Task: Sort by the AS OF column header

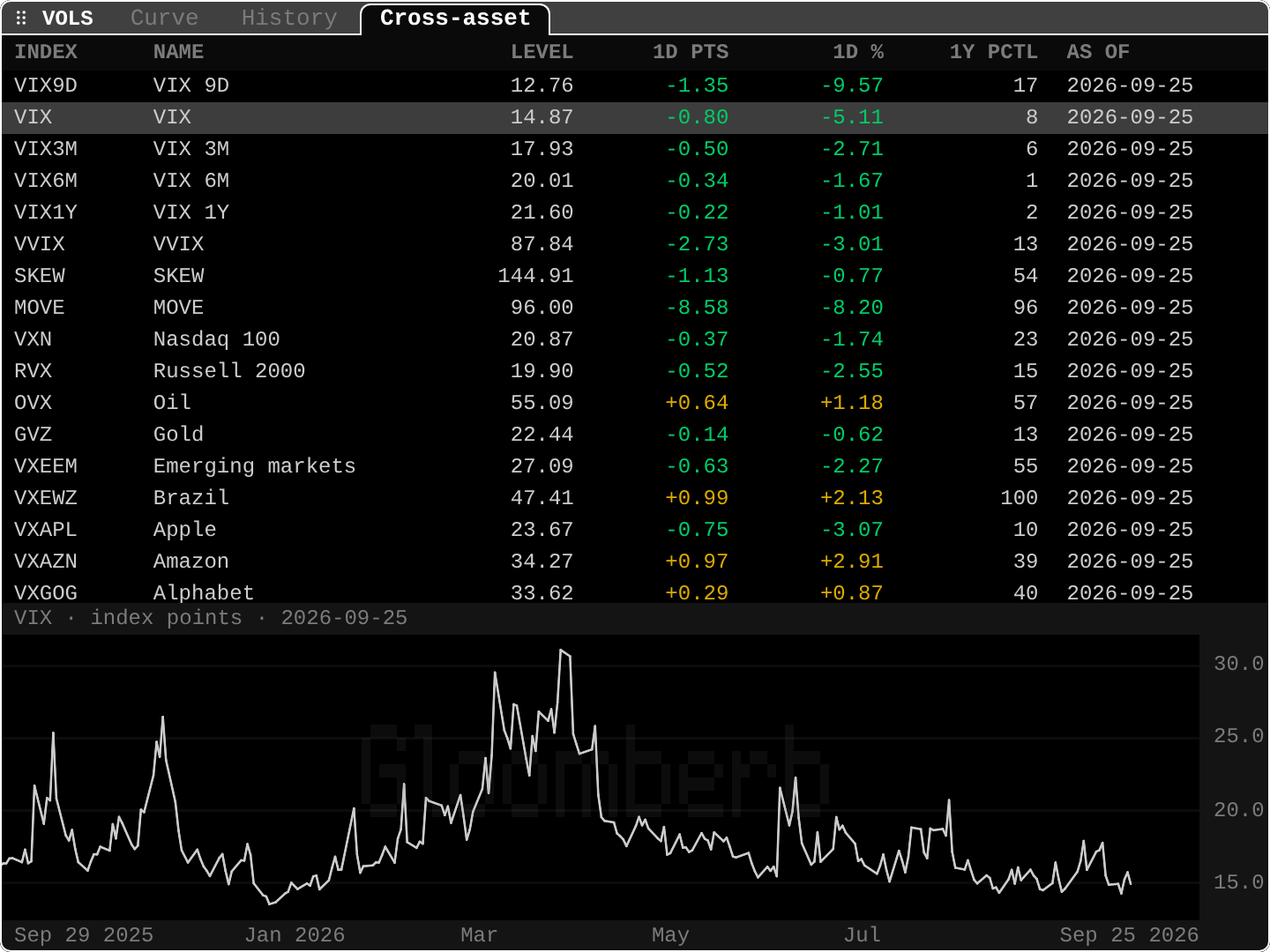Action: (1098, 52)
